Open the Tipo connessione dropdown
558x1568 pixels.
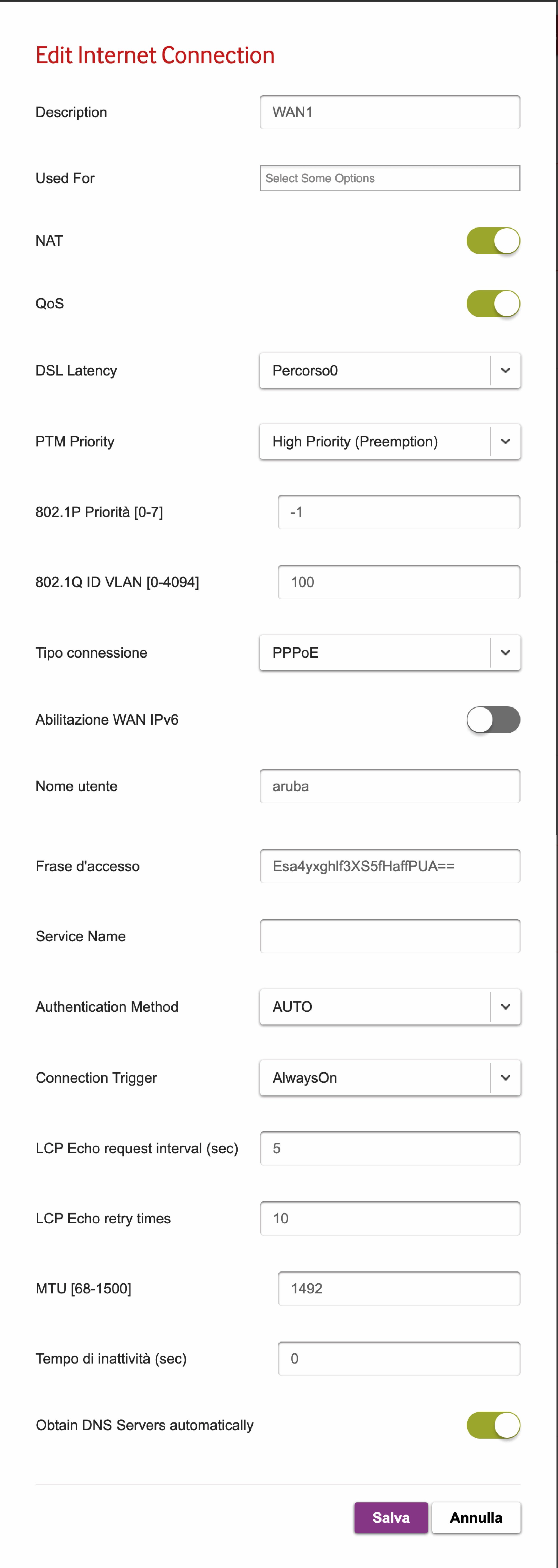coord(389,652)
